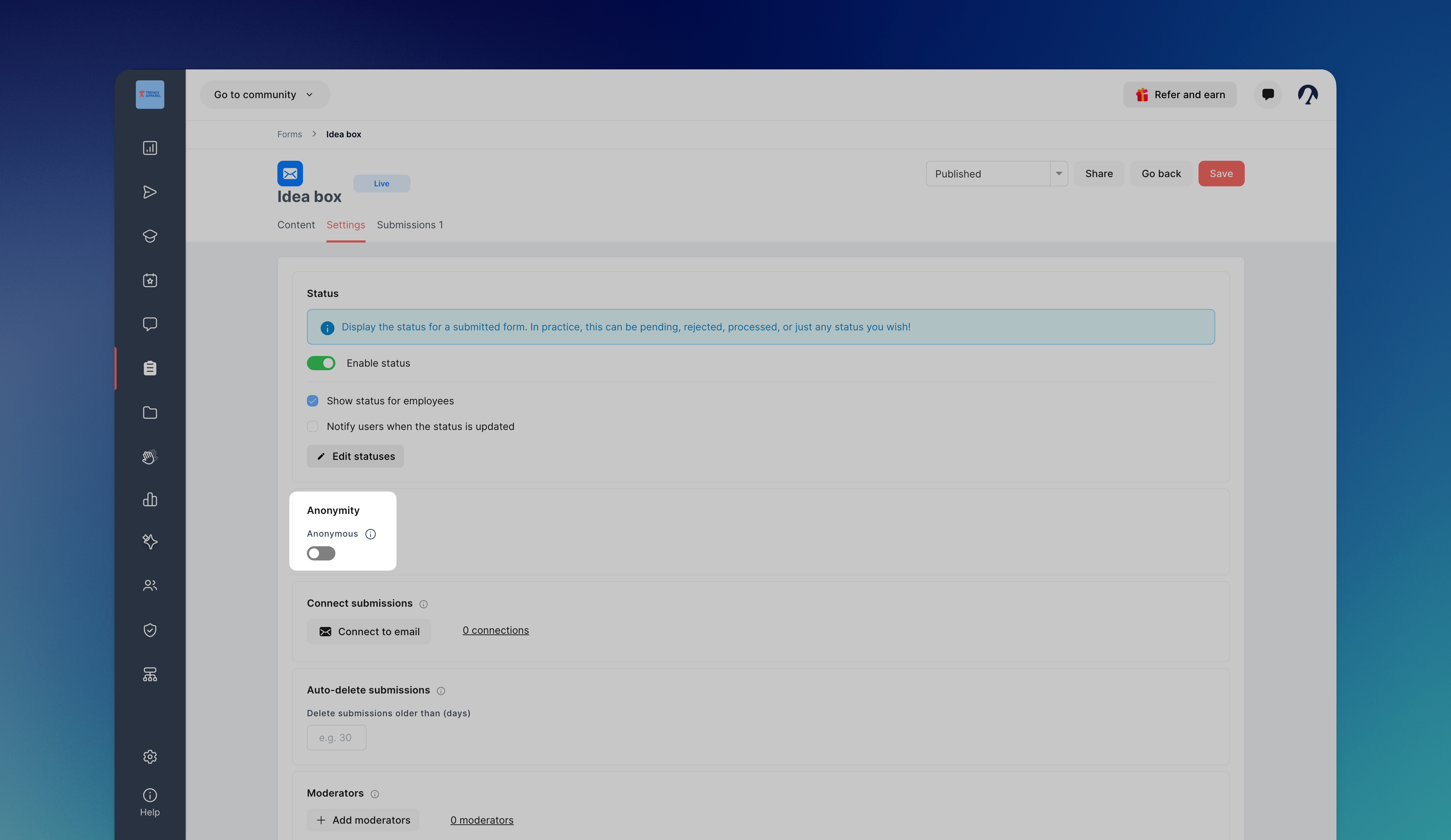Open the graduation cap learning icon
Image resolution: width=1451 pixels, height=840 pixels.
click(150, 236)
